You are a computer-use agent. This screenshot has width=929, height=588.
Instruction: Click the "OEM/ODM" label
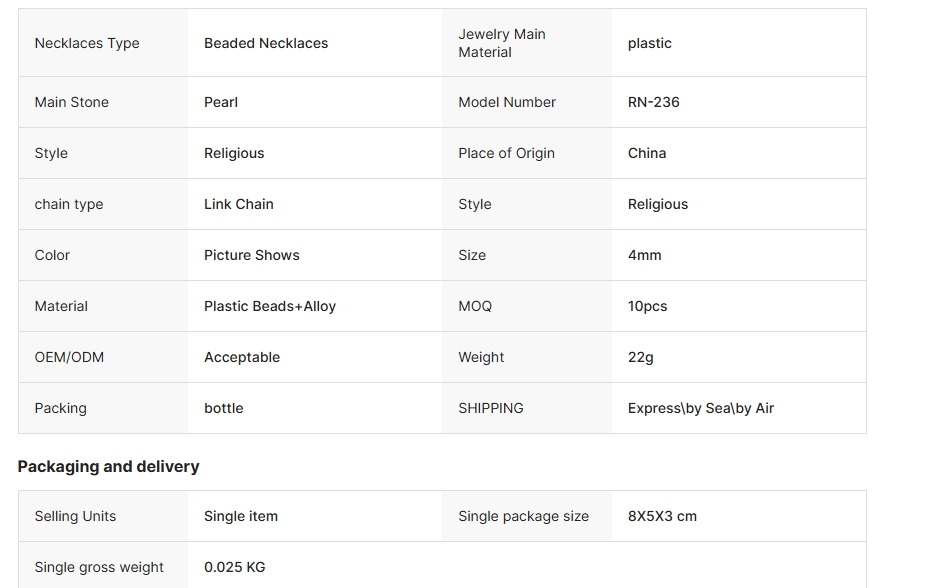(69, 357)
